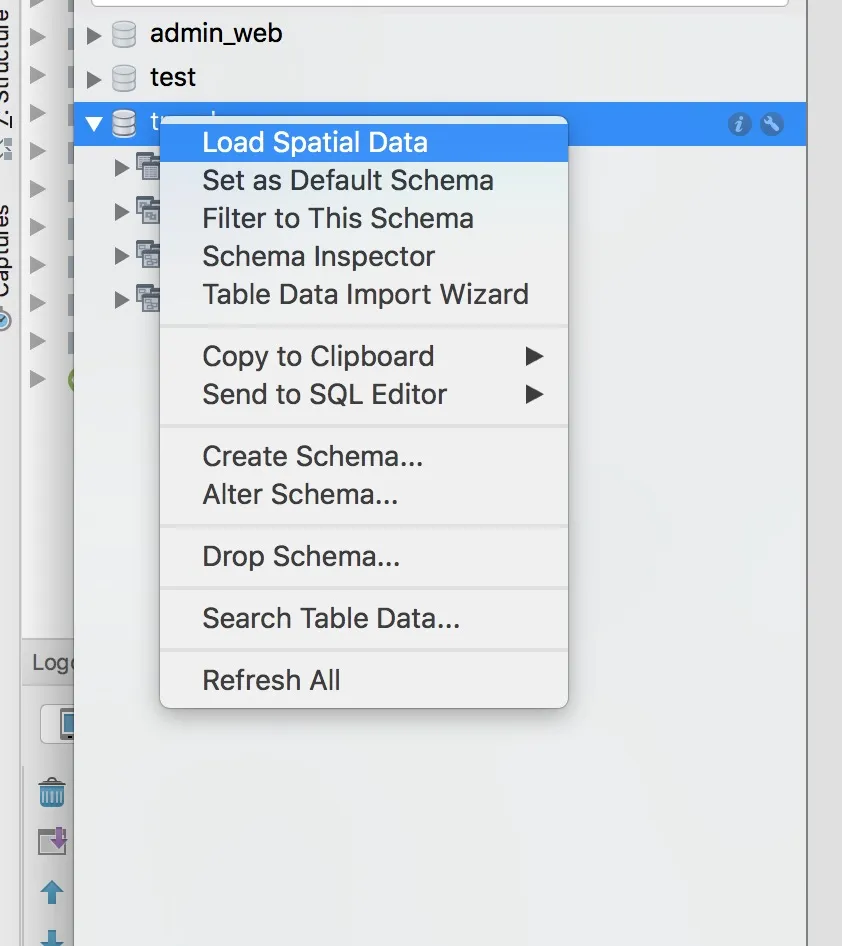
Task: Collapse the highlighted schema node
Action: pyautogui.click(x=95, y=124)
